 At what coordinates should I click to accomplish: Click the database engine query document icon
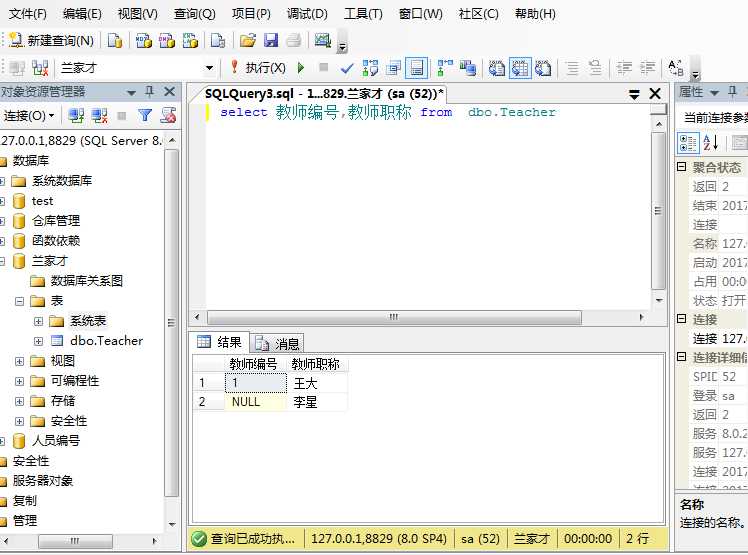point(115,41)
